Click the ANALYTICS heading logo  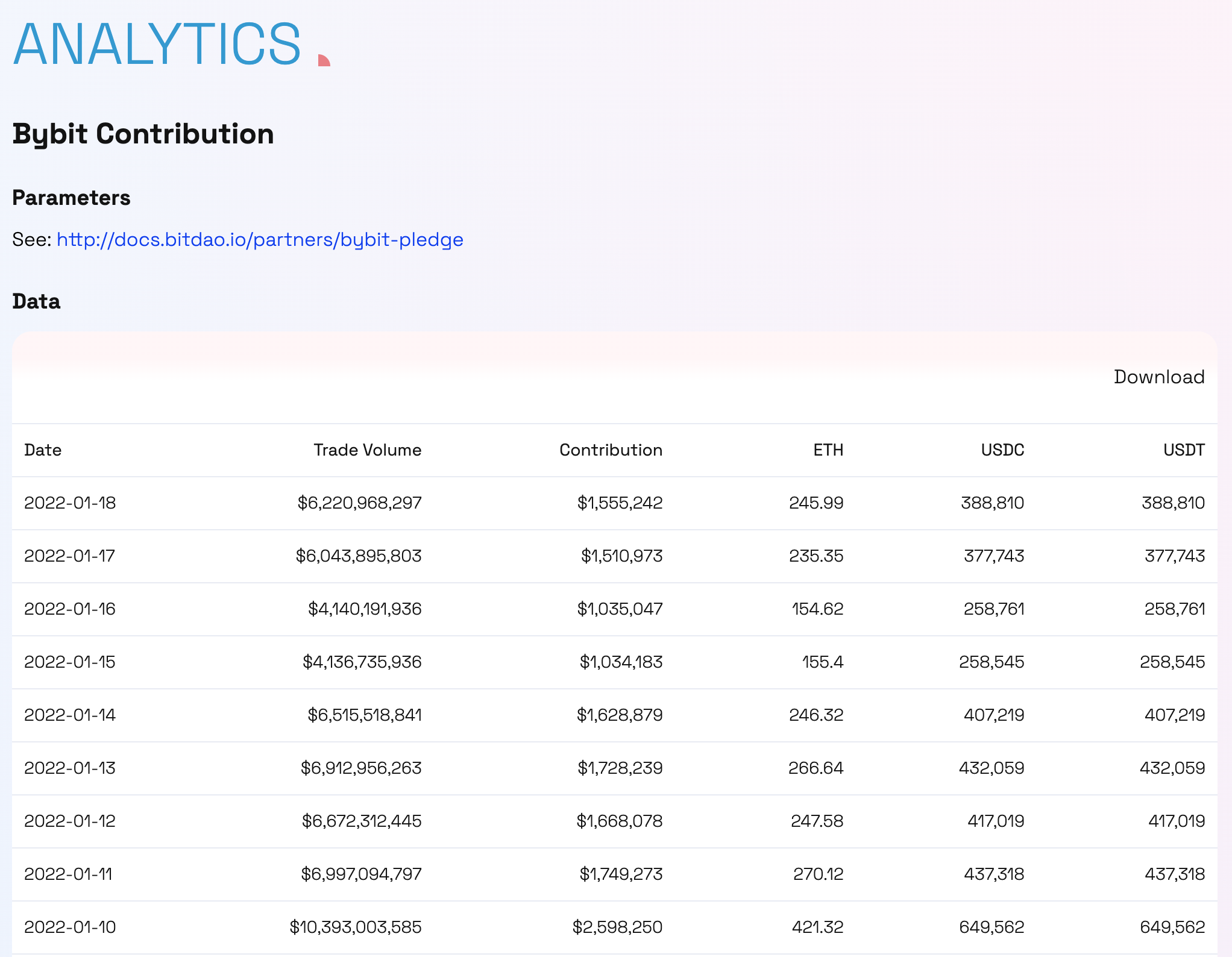pyautogui.click(x=157, y=44)
